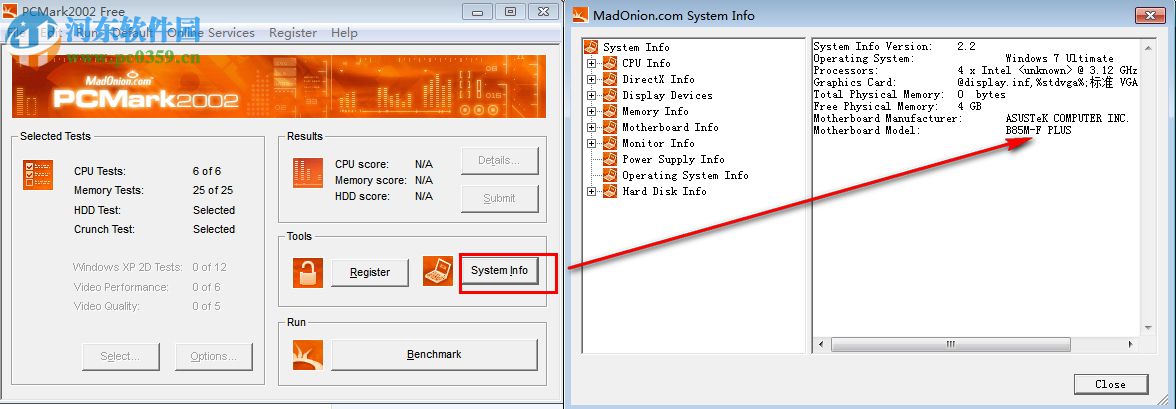Click the Submit results button
This screenshot has width=1176, height=409.
click(x=500, y=198)
